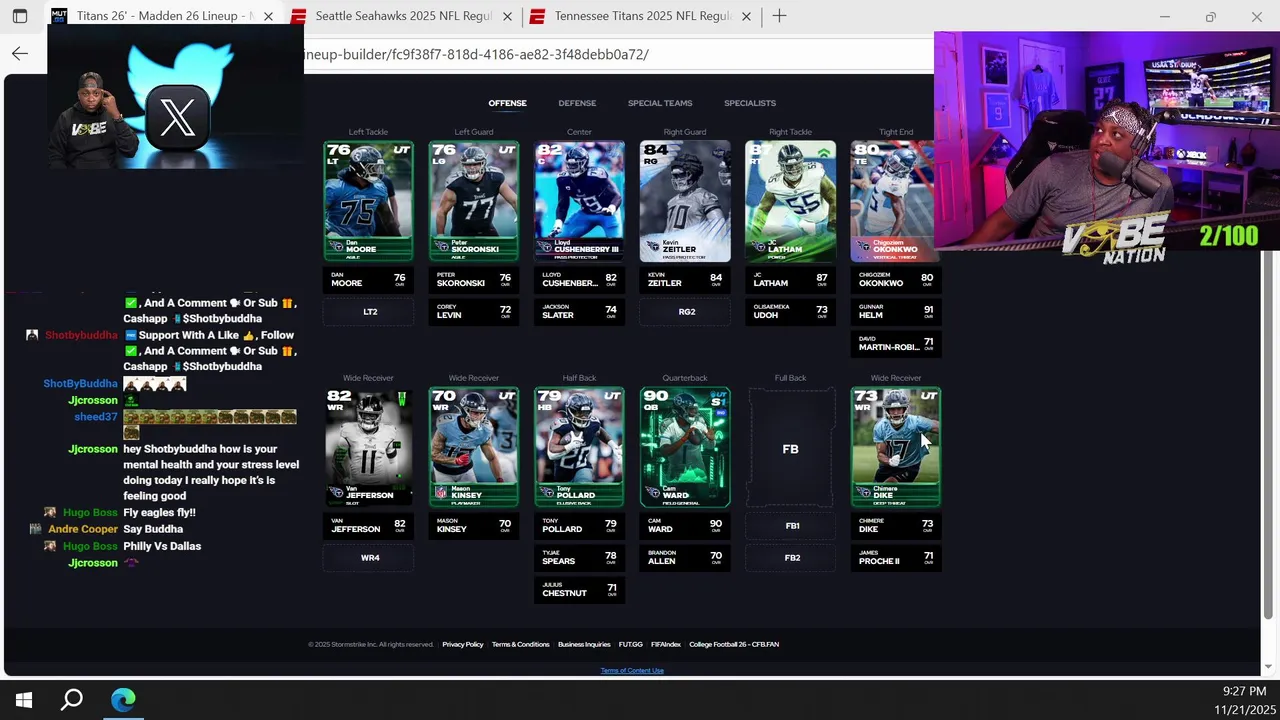1280x720 pixels.
Task: Open College Football 26 - CFB.FAN link
Action: coord(734,644)
